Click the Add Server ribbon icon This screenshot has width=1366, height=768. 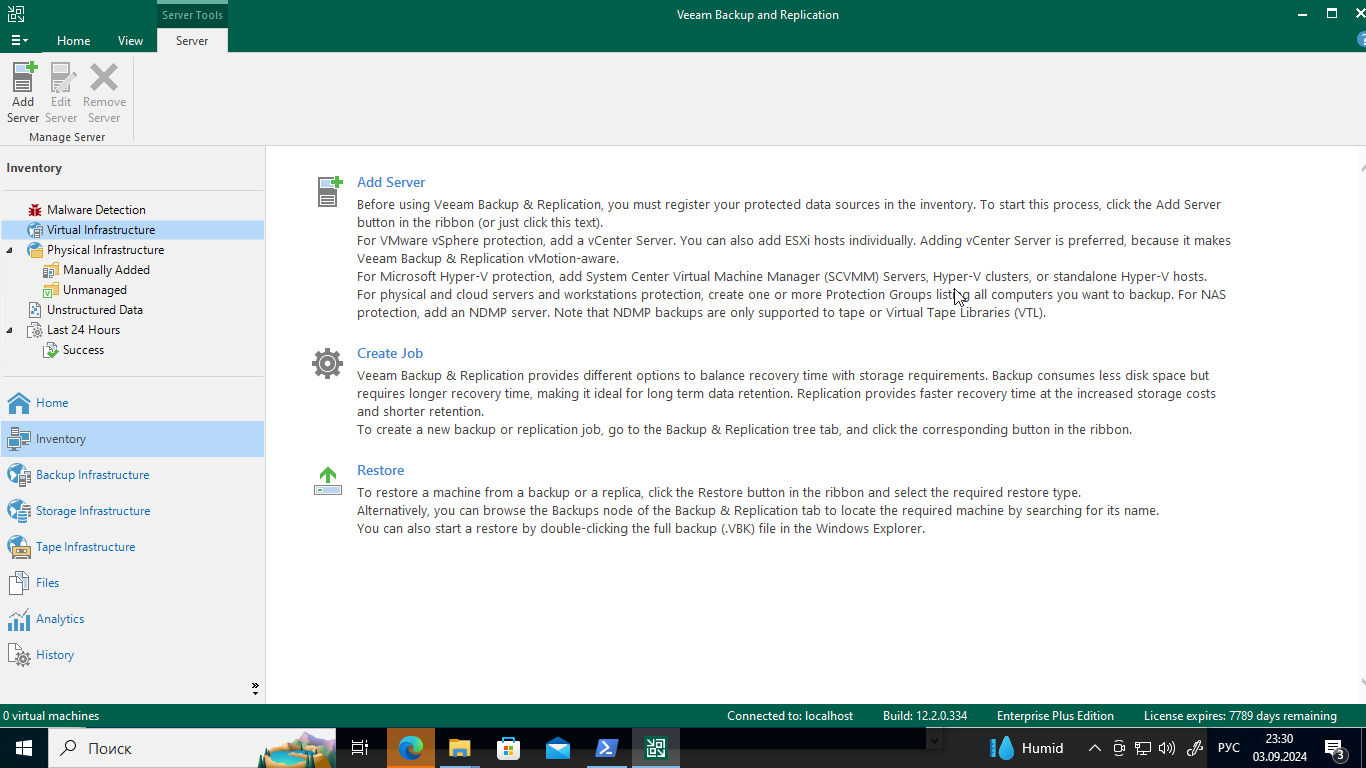(23, 92)
